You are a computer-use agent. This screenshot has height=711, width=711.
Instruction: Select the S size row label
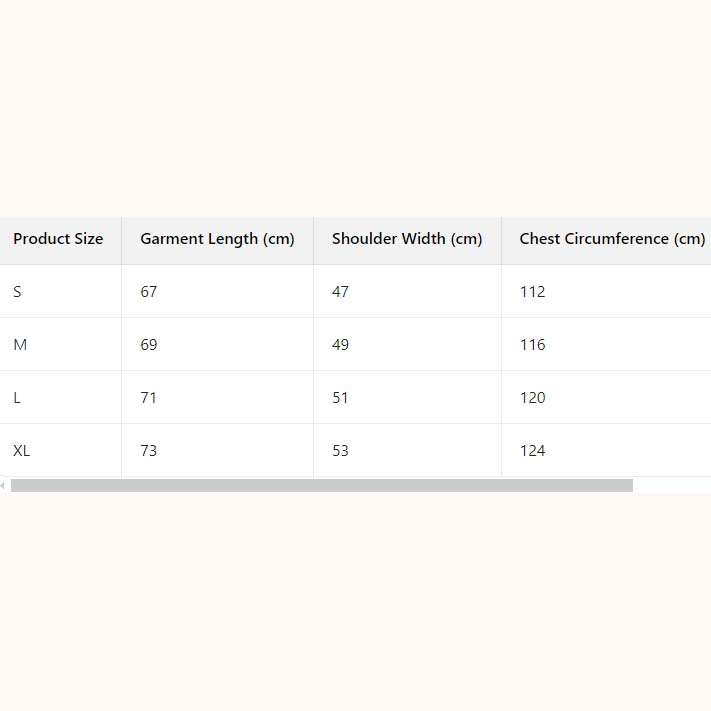point(17,292)
